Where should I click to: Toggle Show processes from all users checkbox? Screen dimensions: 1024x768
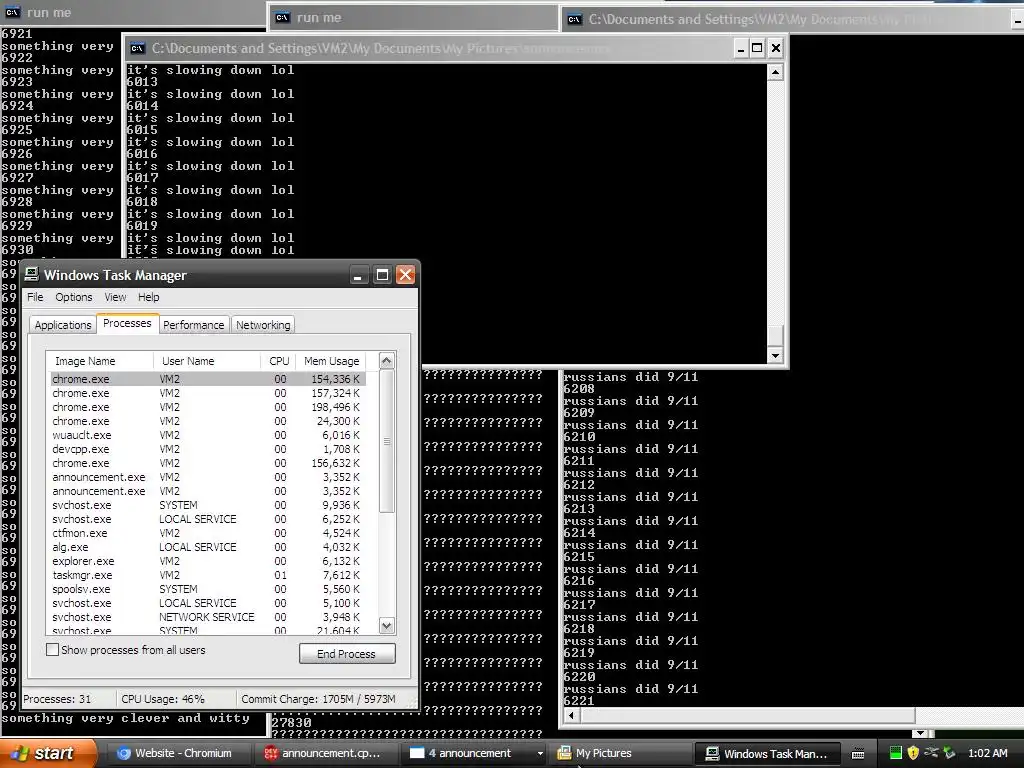pyautogui.click(x=52, y=650)
